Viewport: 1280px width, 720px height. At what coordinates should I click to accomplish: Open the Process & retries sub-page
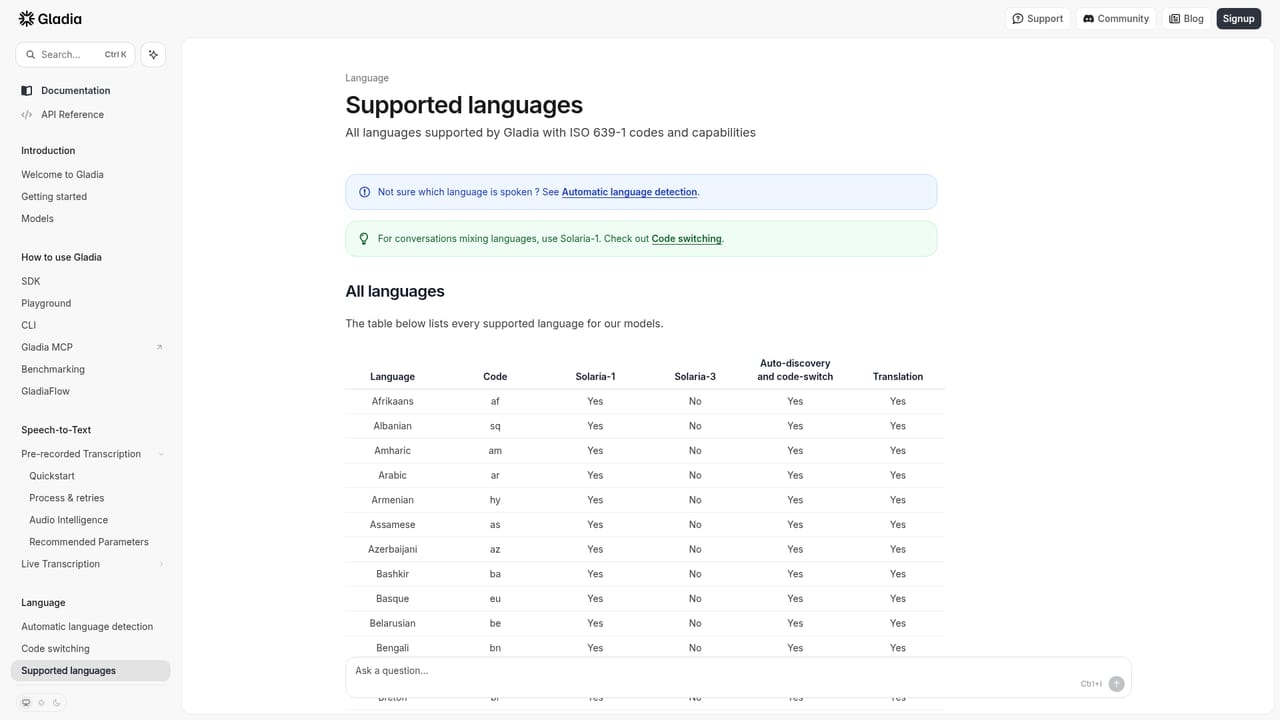[x=66, y=498]
